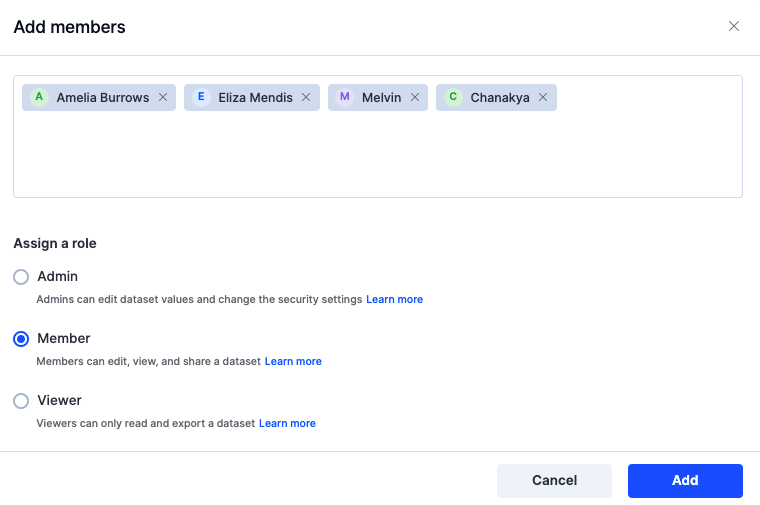Remove Eliza Mendis chip via its X
The width and height of the screenshot is (760, 505).
pos(306,97)
